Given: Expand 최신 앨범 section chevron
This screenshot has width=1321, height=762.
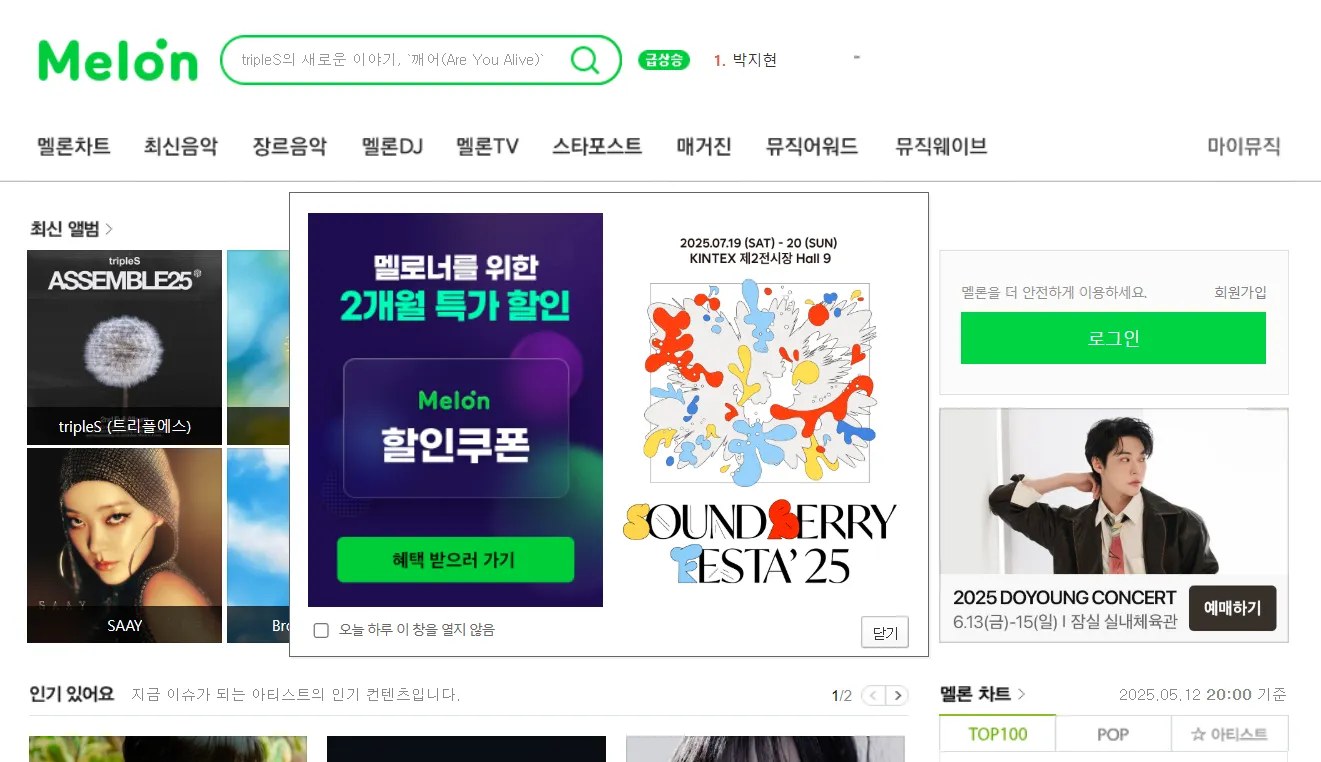Looking at the screenshot, I should point(109,230).
